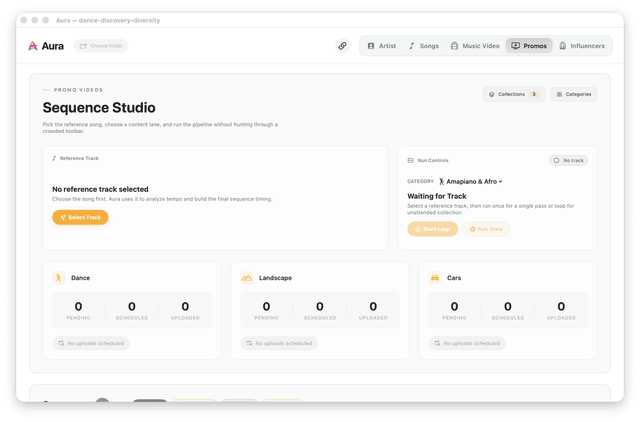Click the Landscape scheduled count
The image size is (640, 422).
(x=320, y=306)
